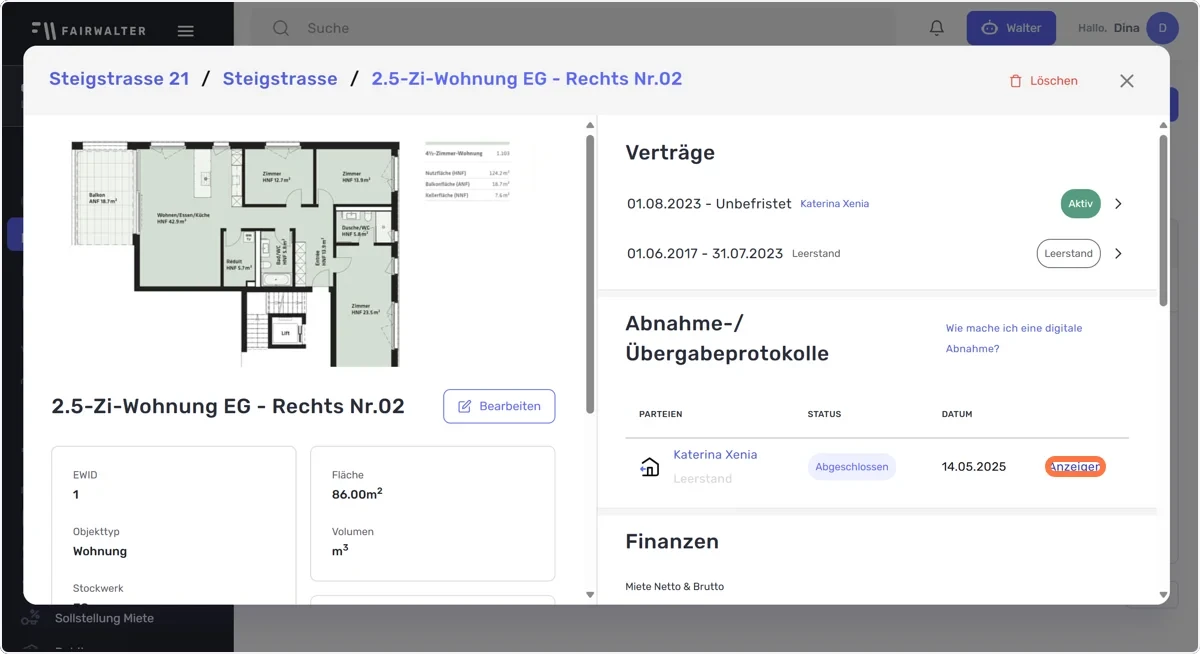Click the STATUS column header

point(824,414)
